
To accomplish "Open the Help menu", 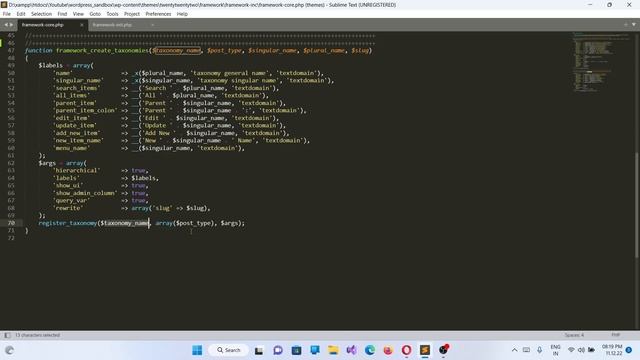I will pos(182,14).
